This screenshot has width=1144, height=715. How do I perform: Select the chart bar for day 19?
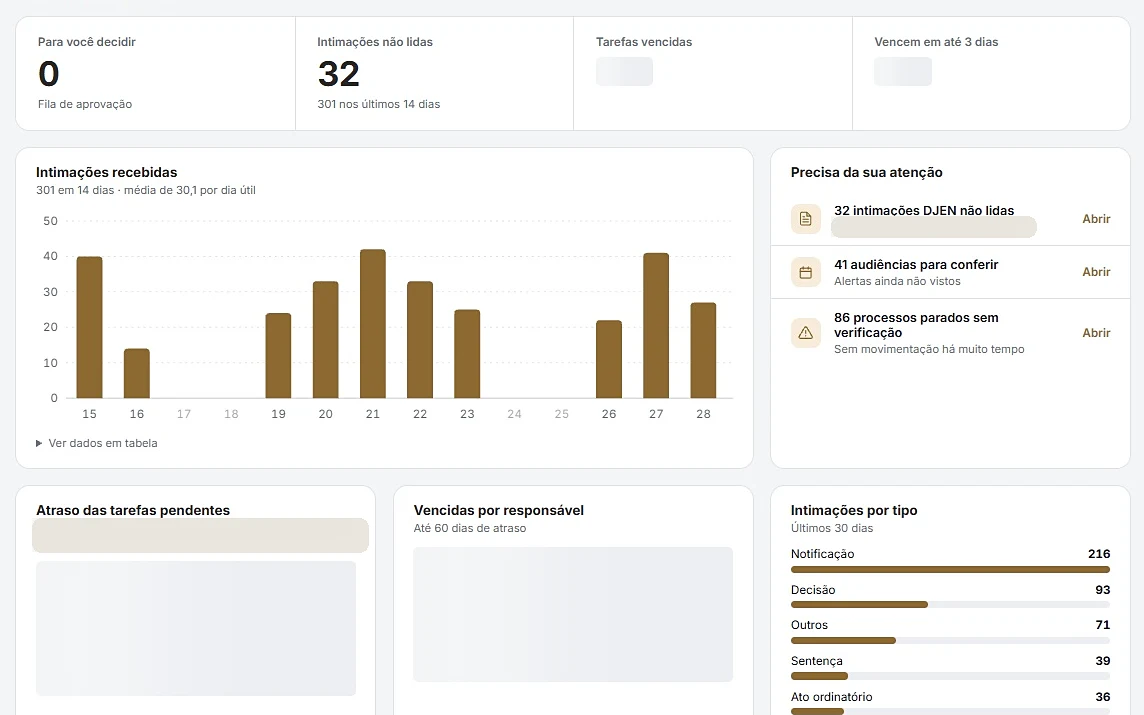pyautogui.click(x=278, y=355)
